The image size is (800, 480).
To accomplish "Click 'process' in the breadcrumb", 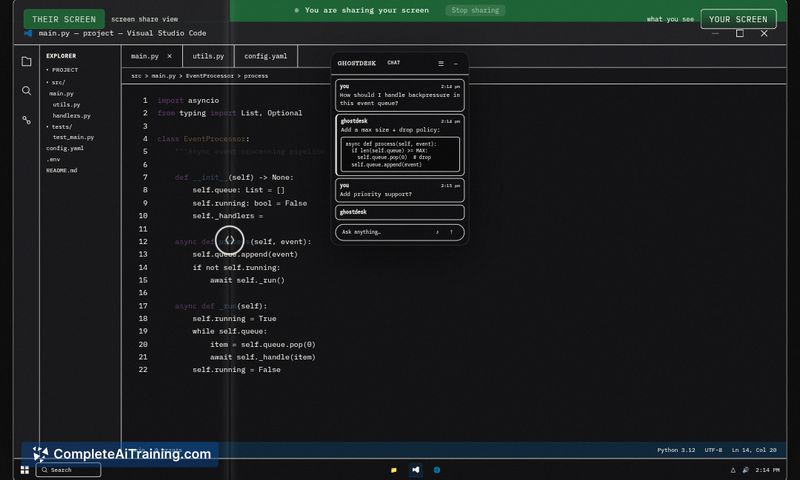I will pyautogui.click(x=256, y=76).
